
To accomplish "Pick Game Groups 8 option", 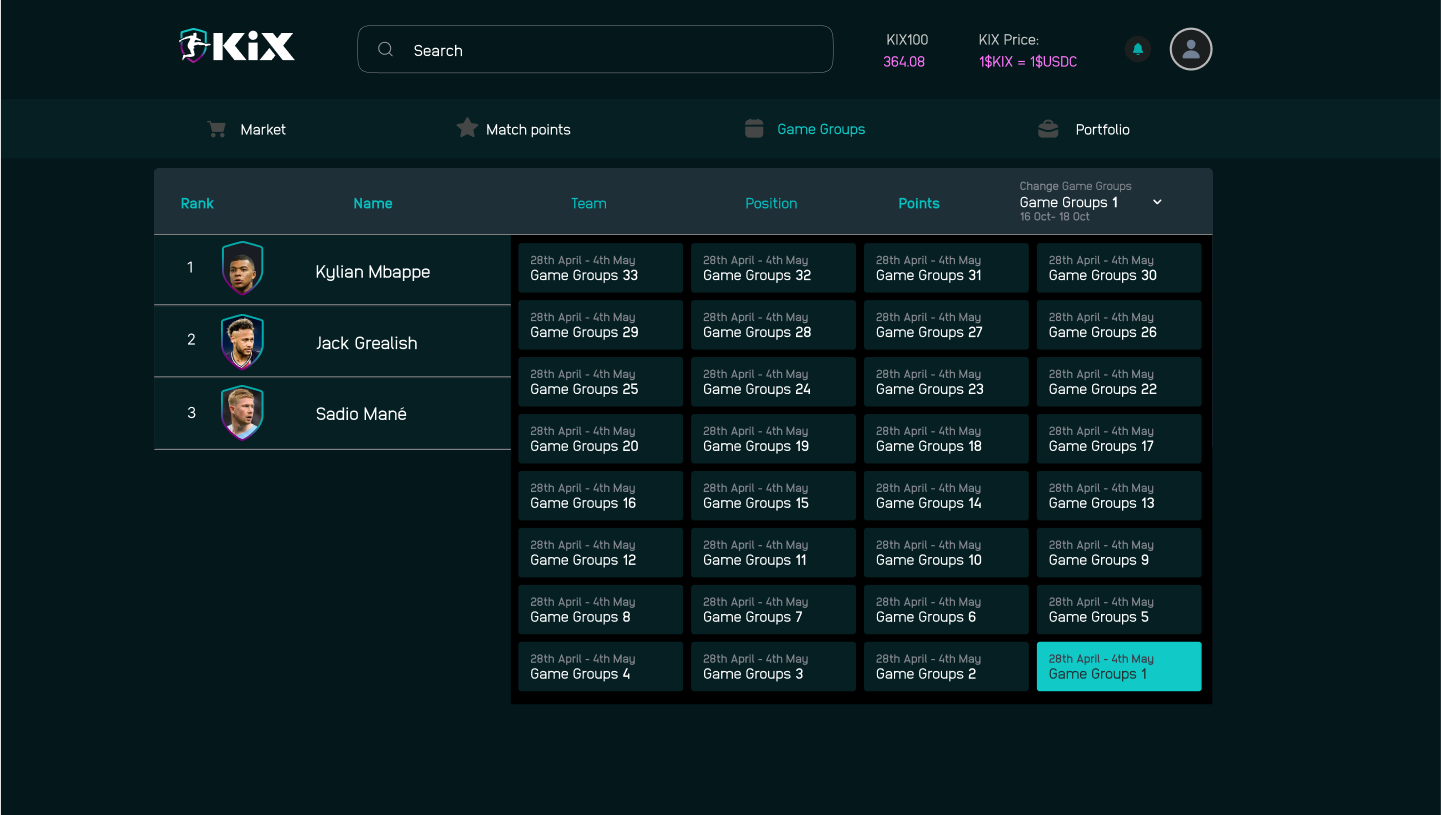I will coord(600,610).
